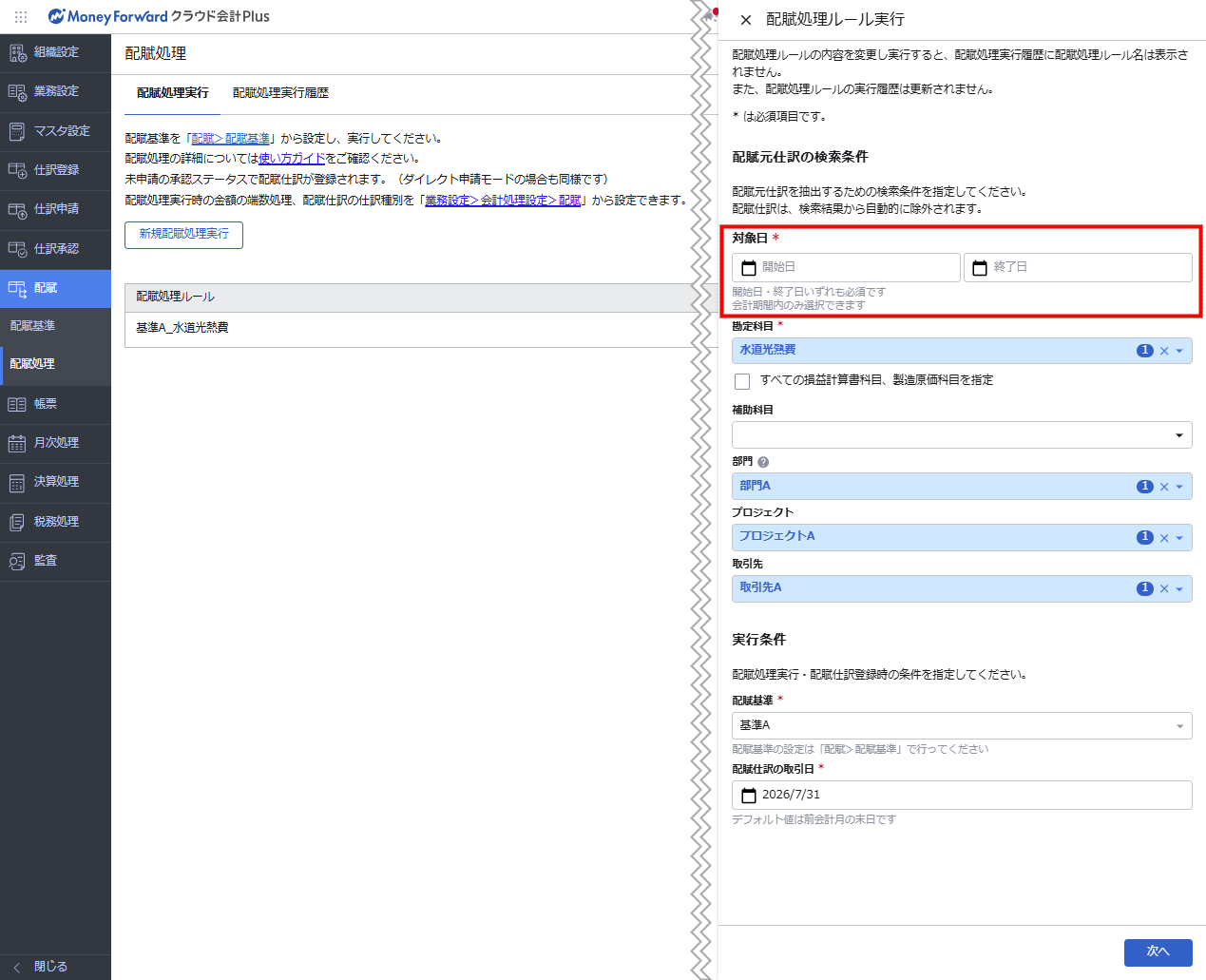Image resolution: width=1206 pixels, height=980 pixels.
Task: Select the 月次処理 sidebar menu label
Action: 56,443
